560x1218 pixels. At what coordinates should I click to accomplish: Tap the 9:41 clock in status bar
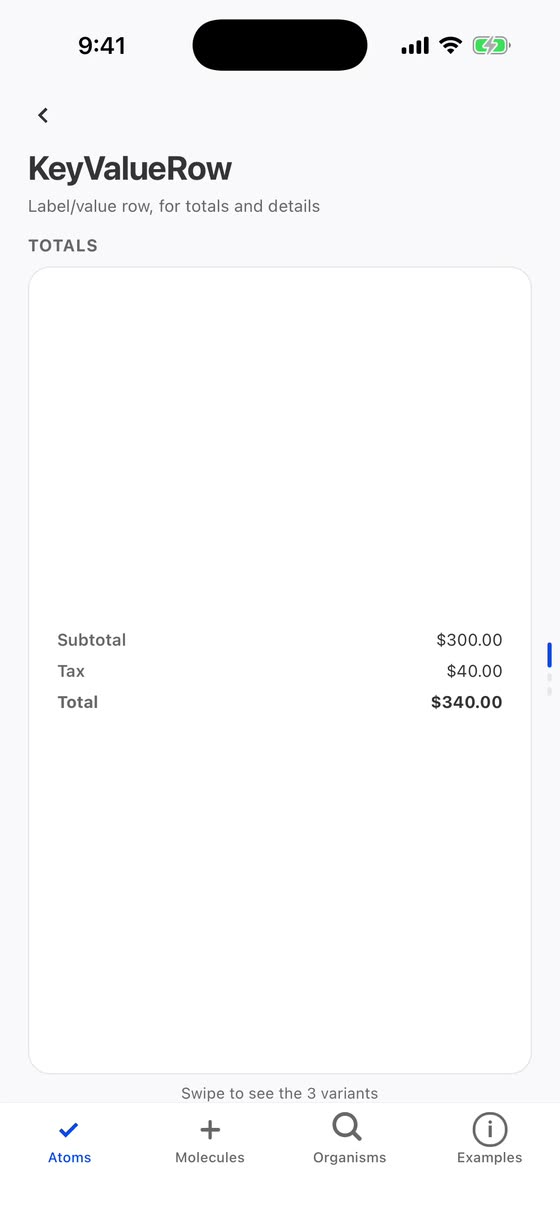pyautogui.click(x=102, y=46)
